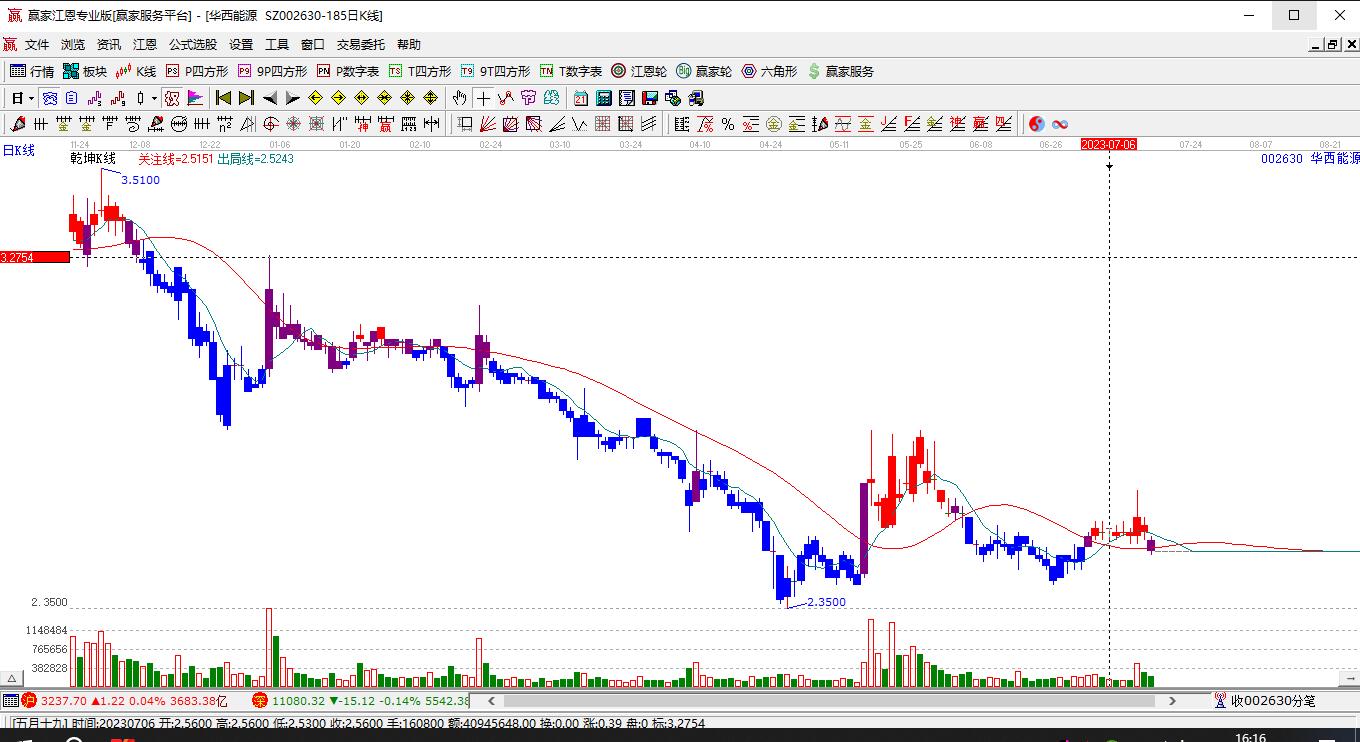The width and height of the screenshot is (1360, 742).
Task: Click the save floppy disk icon
Action: [650, 98]
